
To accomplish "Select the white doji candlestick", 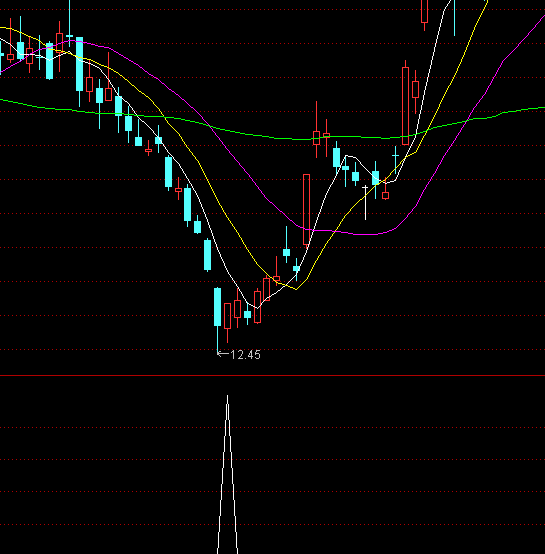I will click(366, 202).
